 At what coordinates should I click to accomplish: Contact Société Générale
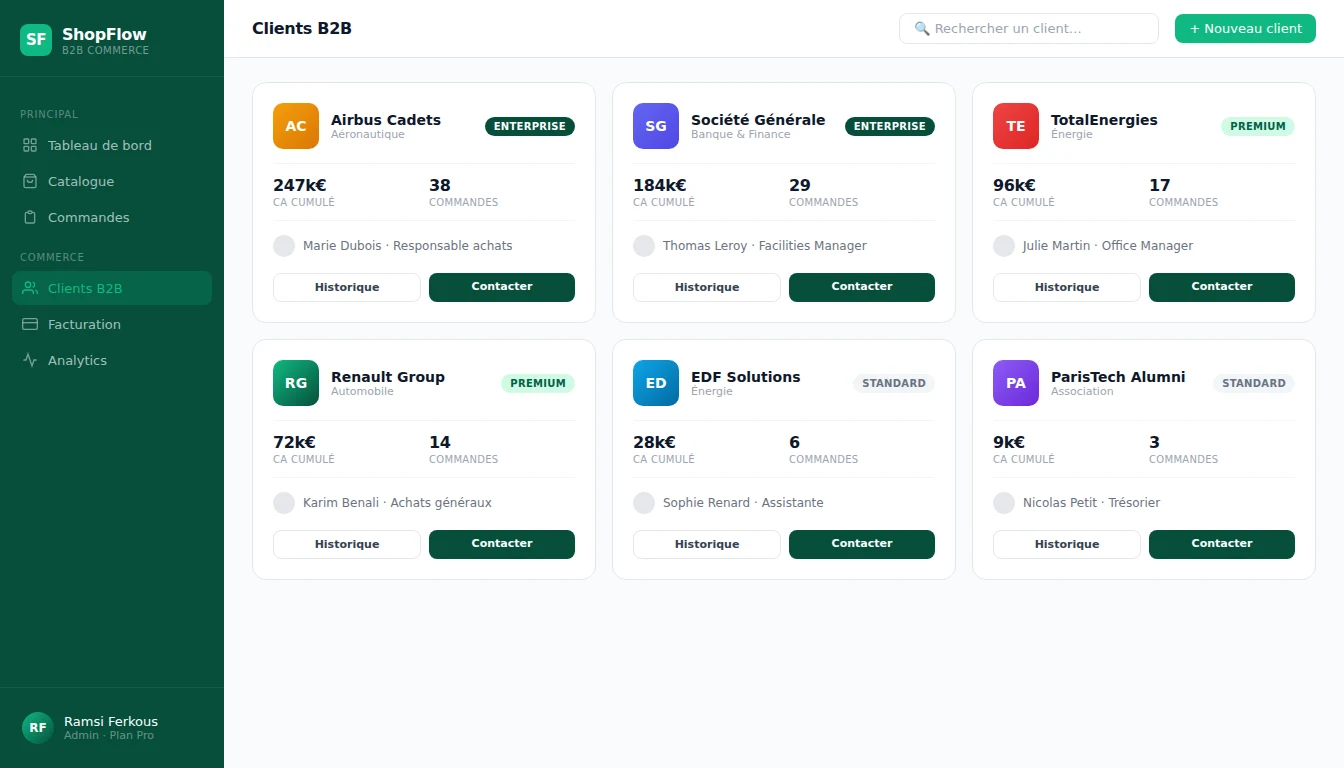862,287
